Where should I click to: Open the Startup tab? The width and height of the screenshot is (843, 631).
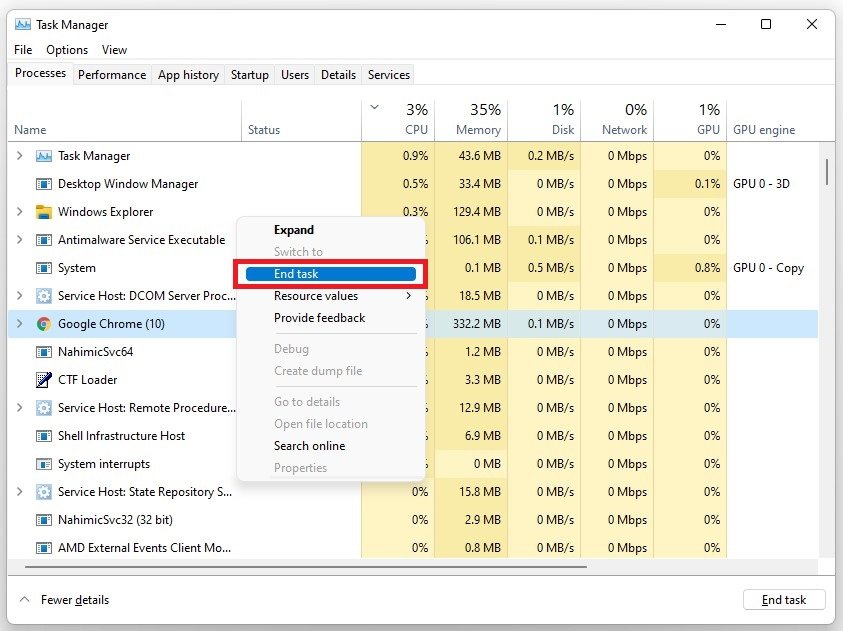(249, 75)
